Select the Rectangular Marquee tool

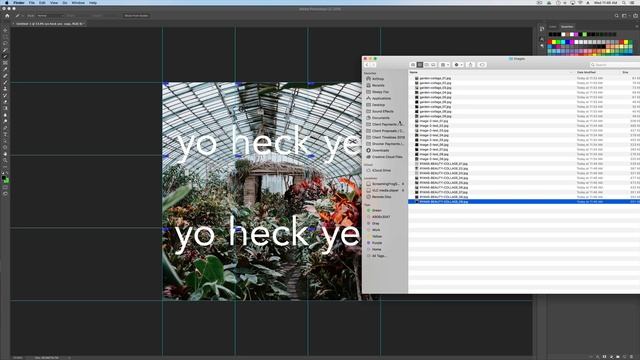pos(5,37)
